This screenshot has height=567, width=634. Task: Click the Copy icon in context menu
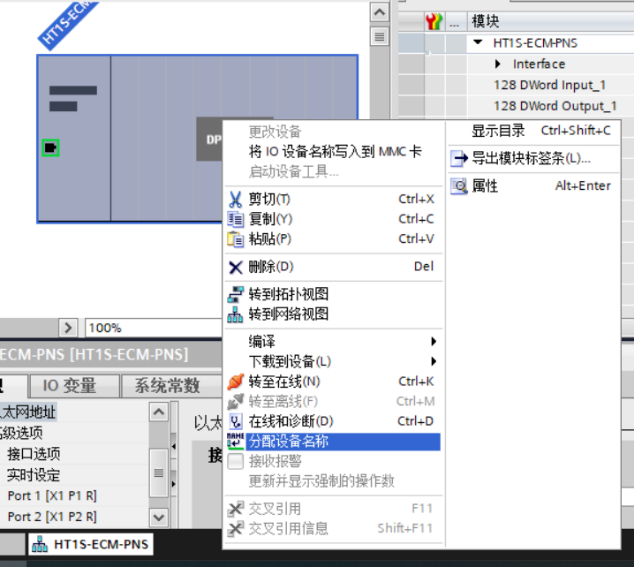click(x=235, y=219)
